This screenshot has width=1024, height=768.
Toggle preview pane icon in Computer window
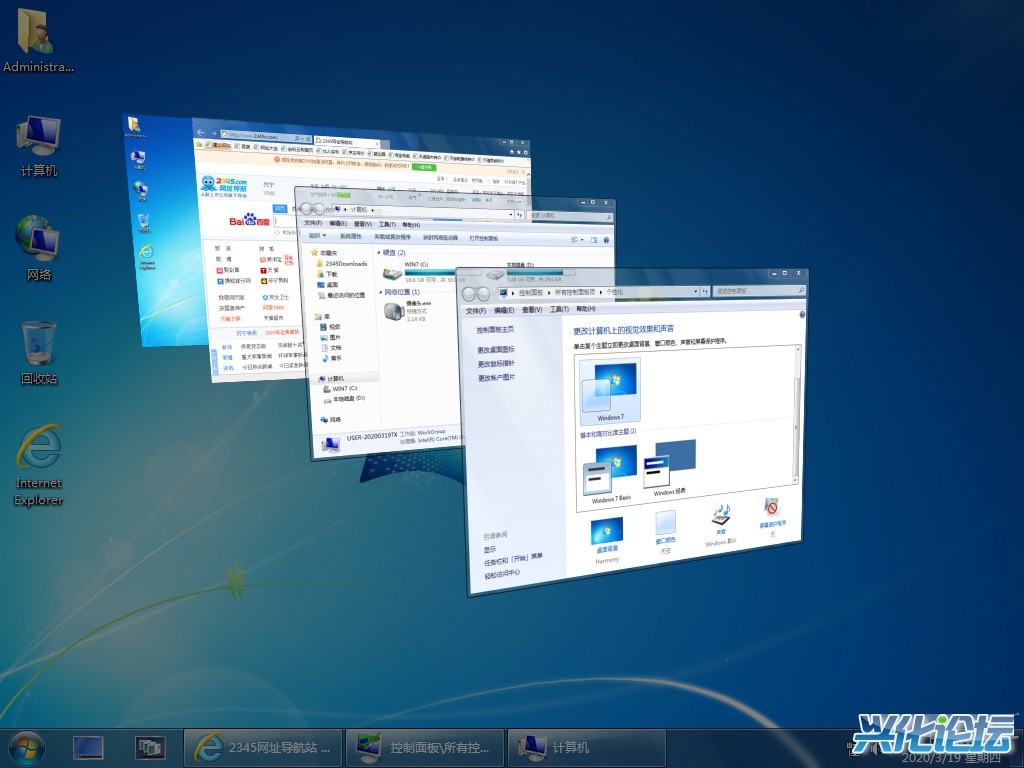(x=594, y=240)
